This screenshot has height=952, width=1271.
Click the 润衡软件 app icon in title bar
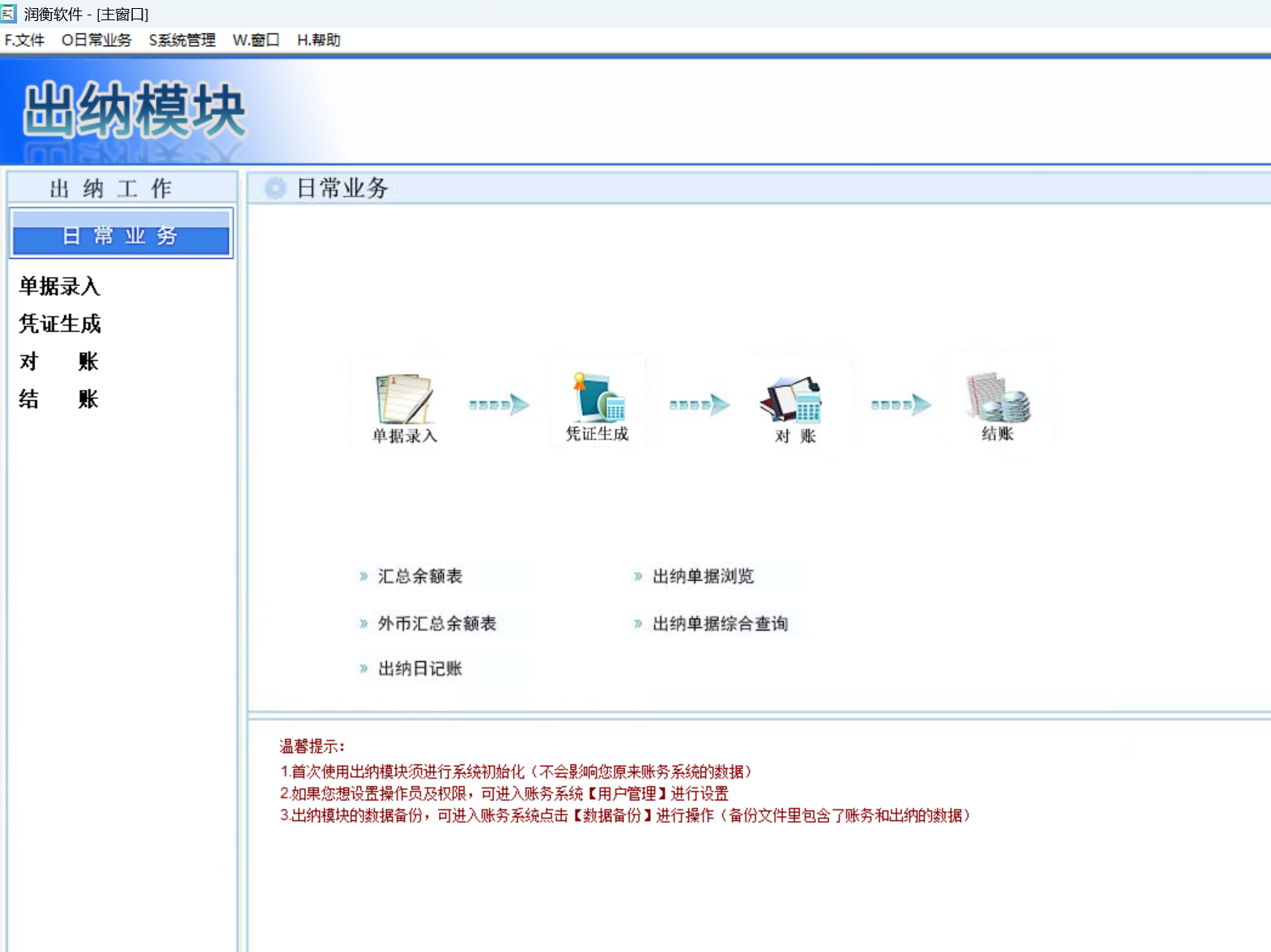point(8,13)
